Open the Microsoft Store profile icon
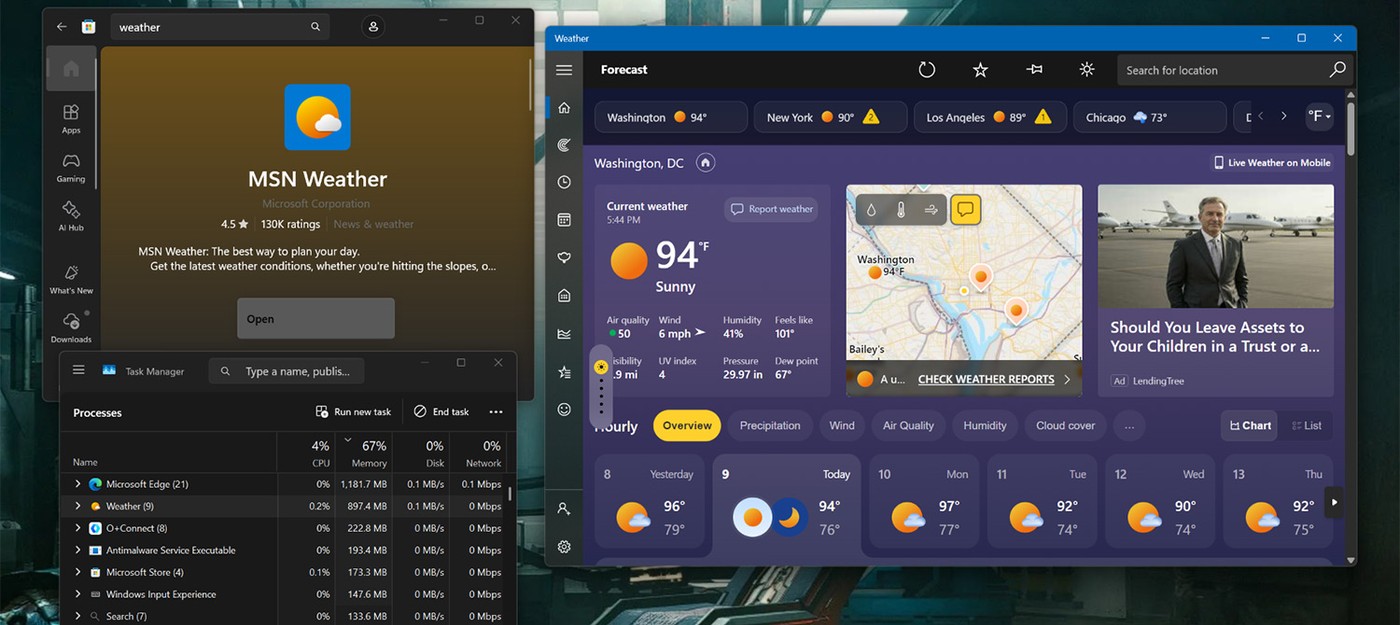1400x625 pixels. tap(373, 27)
